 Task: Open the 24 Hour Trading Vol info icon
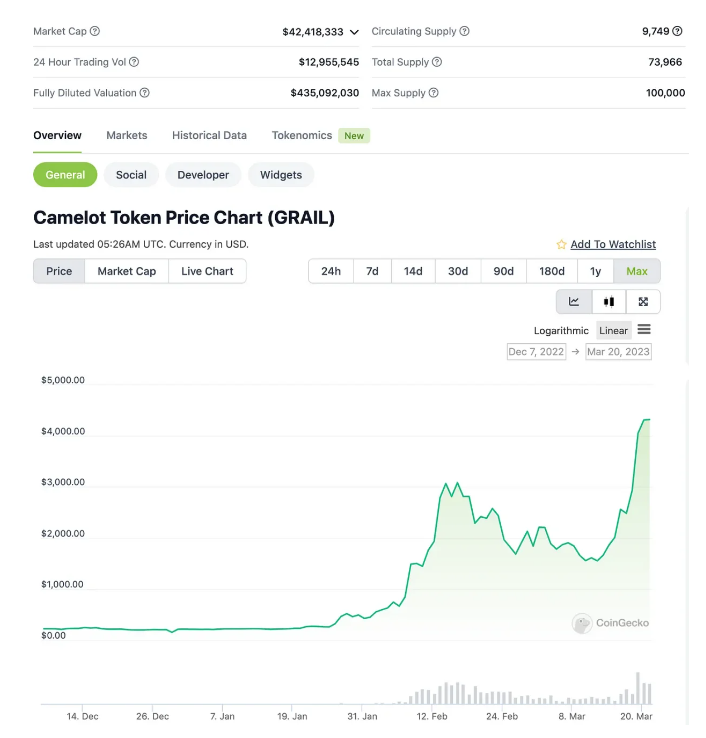[134, 62]
